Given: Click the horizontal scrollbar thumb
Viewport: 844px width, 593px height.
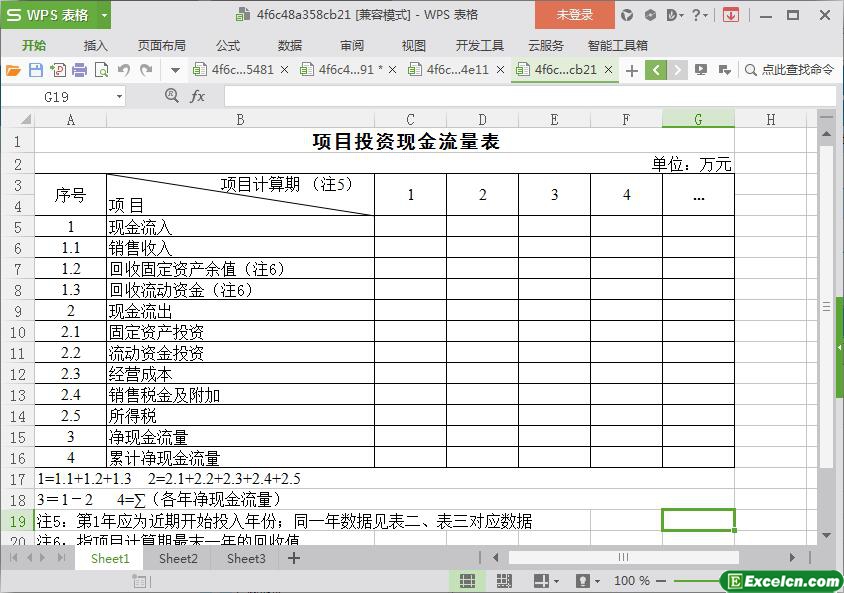Looking at the screenshot, I should [623, 557].
